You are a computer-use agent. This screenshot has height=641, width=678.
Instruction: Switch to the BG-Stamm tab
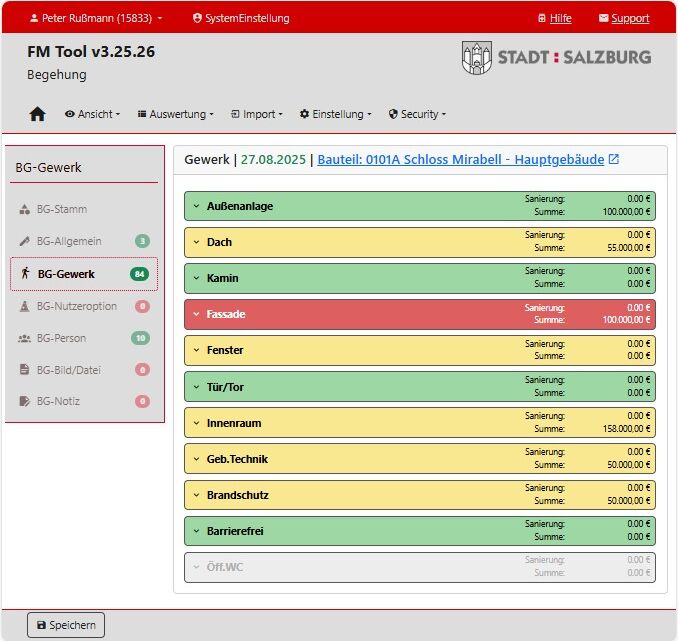coord(84,209)
